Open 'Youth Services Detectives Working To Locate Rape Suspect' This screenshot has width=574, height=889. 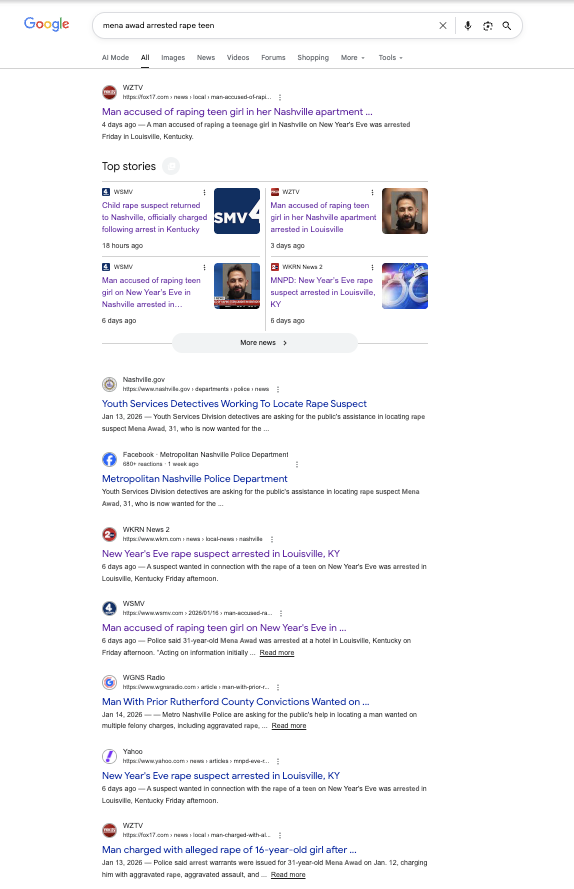(x=234, y=404)
